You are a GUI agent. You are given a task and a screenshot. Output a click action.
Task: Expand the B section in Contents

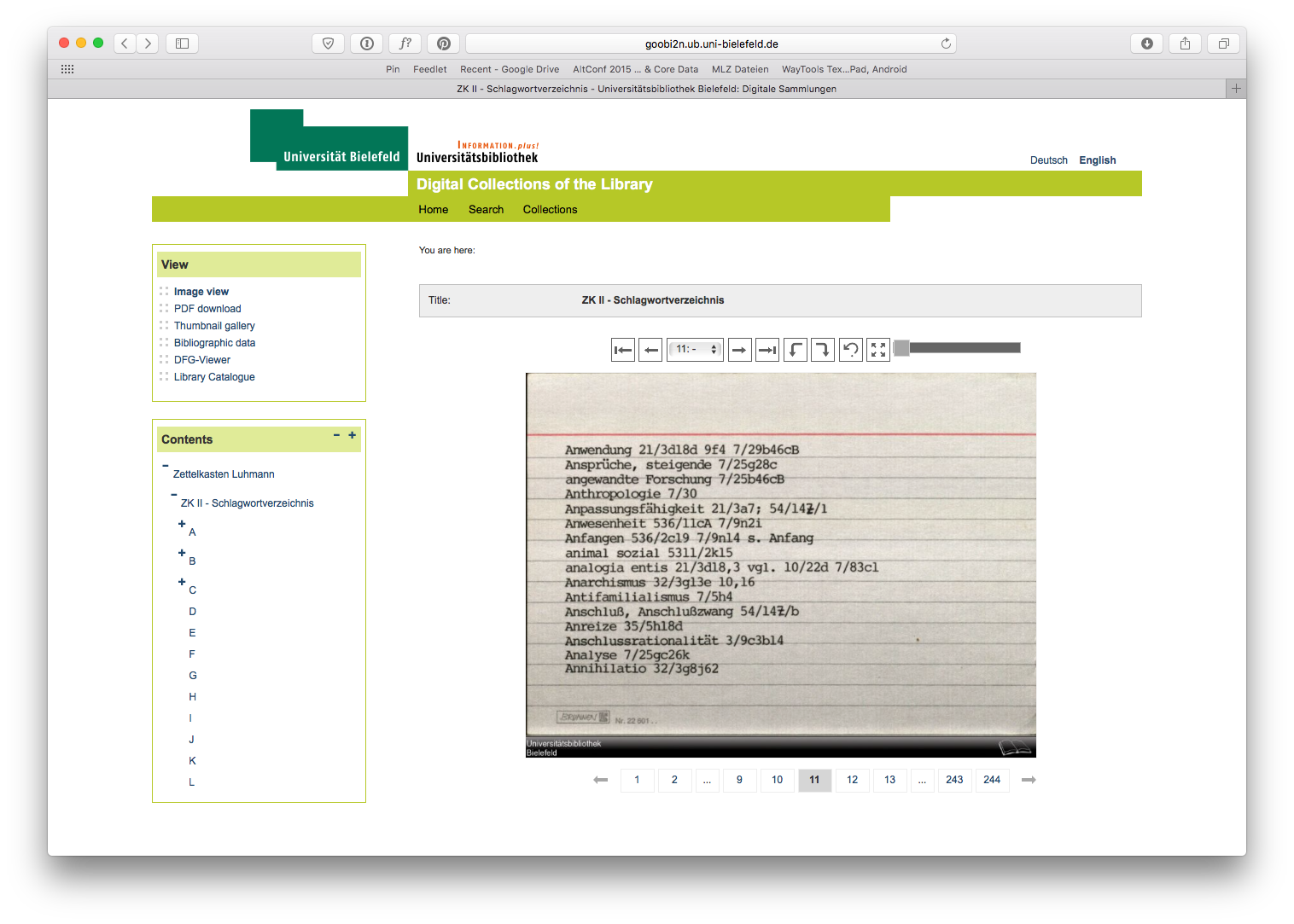pyautogui.click(x=182, y=553)
